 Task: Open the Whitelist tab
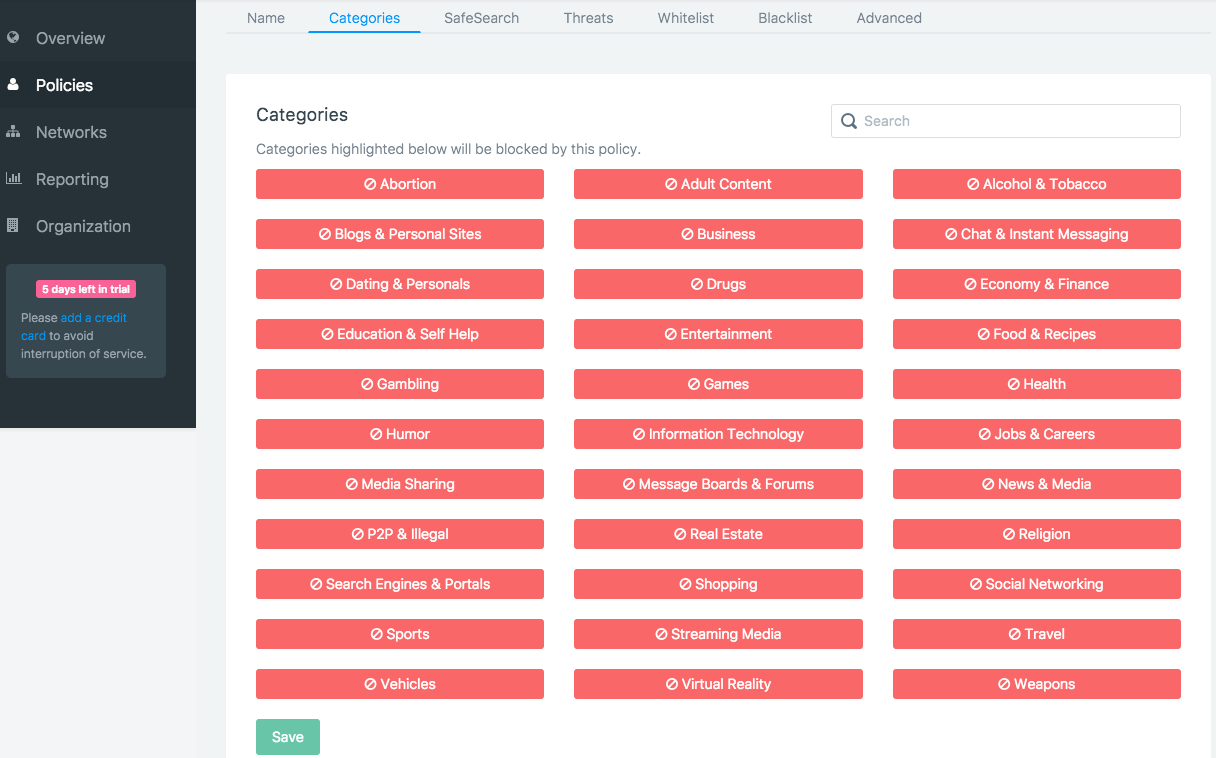pyautogui.click(x=686, y=18)
